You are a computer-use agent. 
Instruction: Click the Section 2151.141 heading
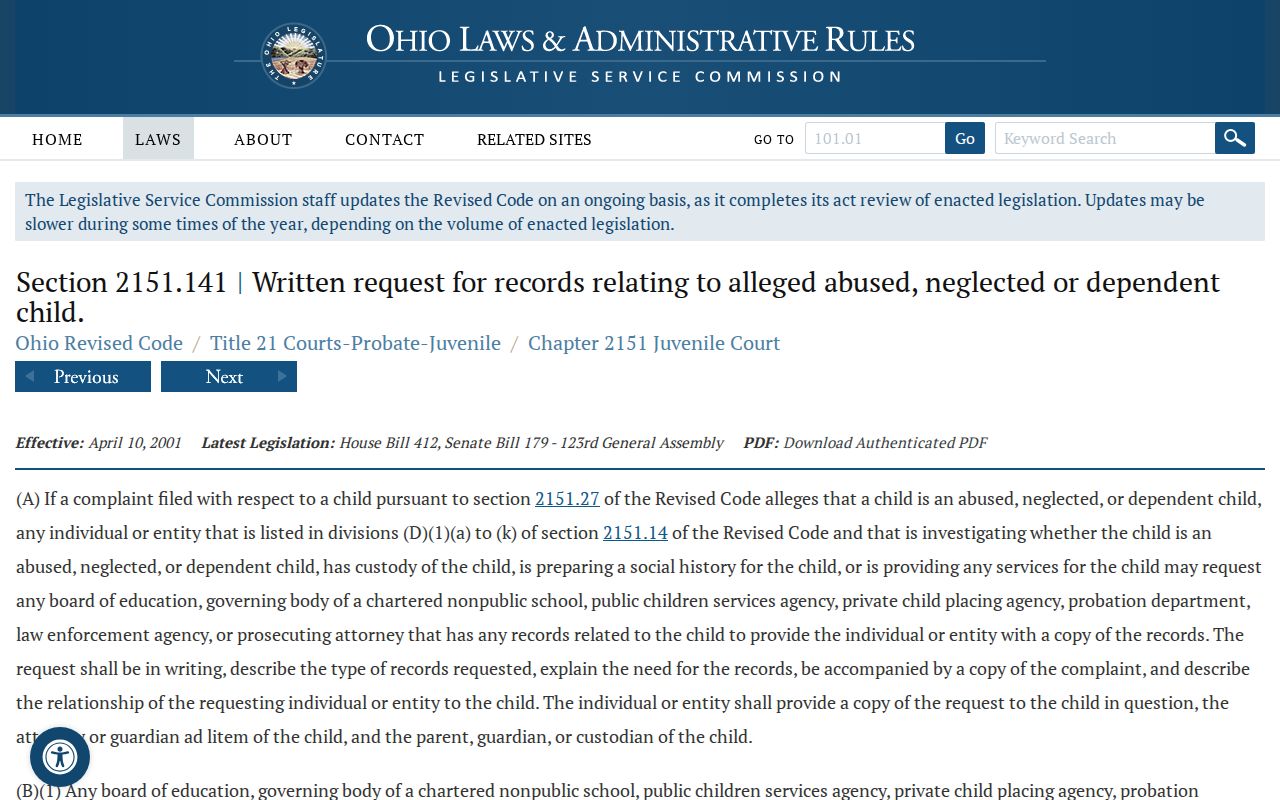pyautogui.click(x=618, y=297)
